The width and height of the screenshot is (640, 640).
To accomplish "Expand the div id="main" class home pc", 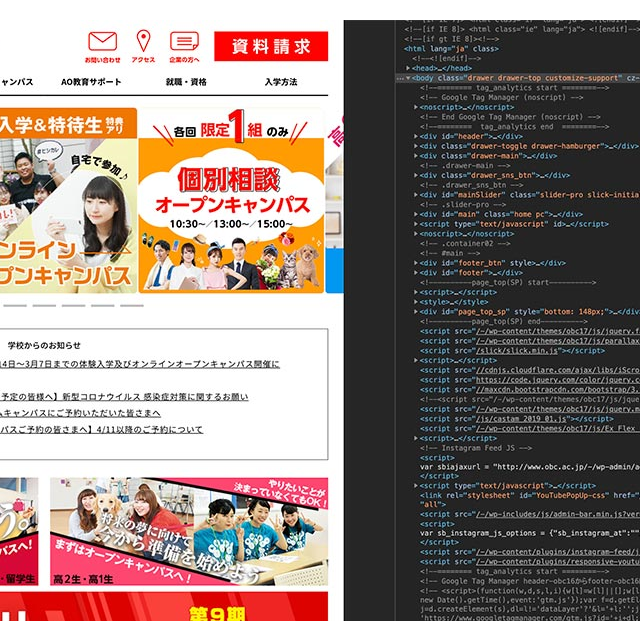I will coord(416,214).
